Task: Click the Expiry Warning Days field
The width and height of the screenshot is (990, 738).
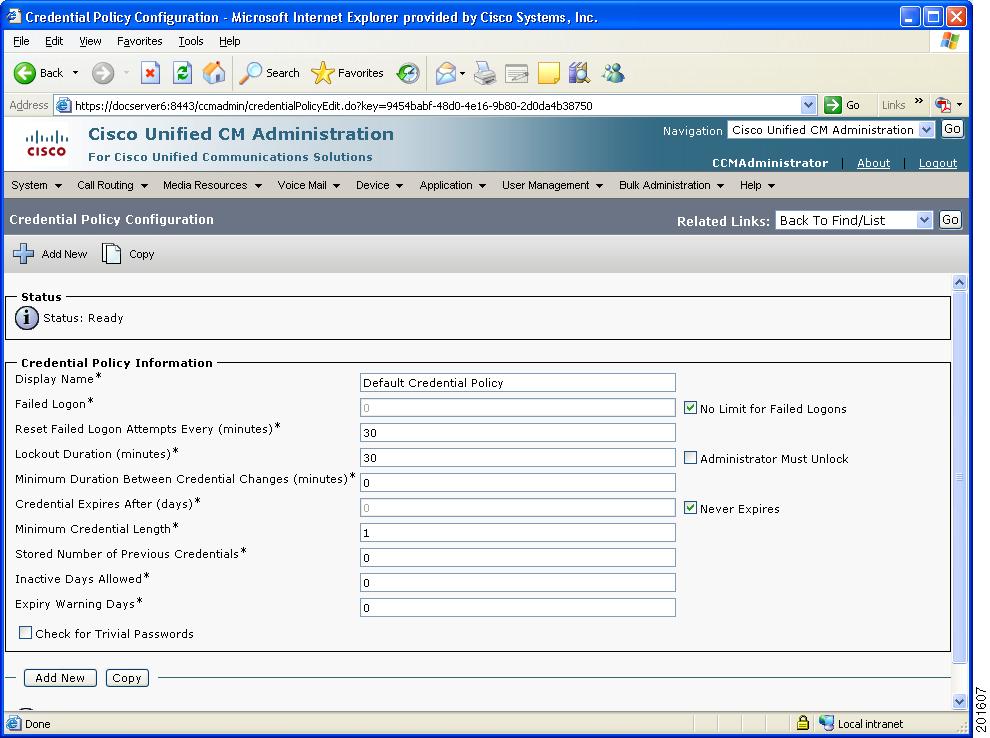Action: 518,608
